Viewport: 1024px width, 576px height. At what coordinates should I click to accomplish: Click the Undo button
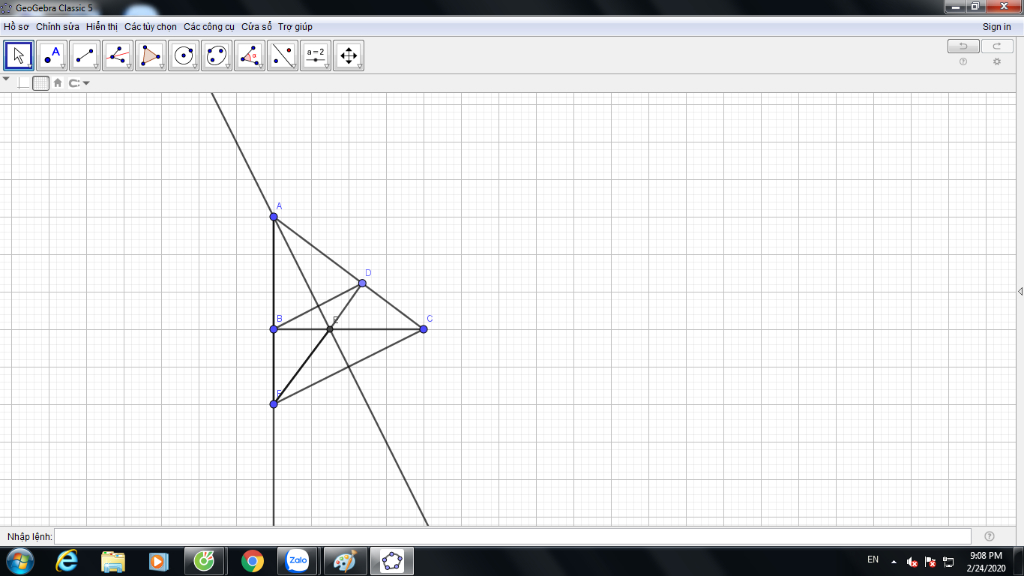tap(963, 46)
